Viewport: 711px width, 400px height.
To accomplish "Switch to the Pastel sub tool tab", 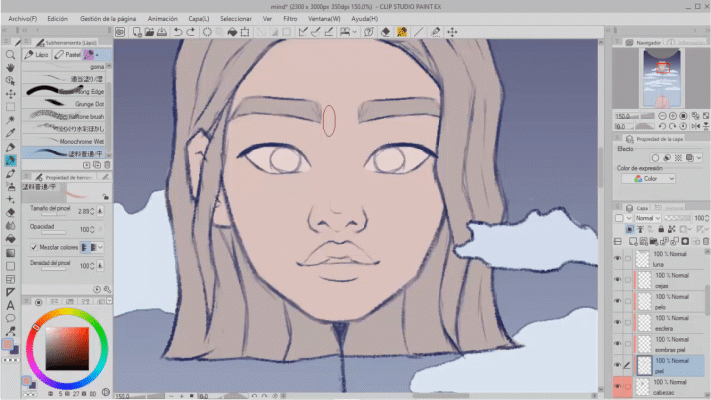I will pyautogui.click(x=68, y=56).
